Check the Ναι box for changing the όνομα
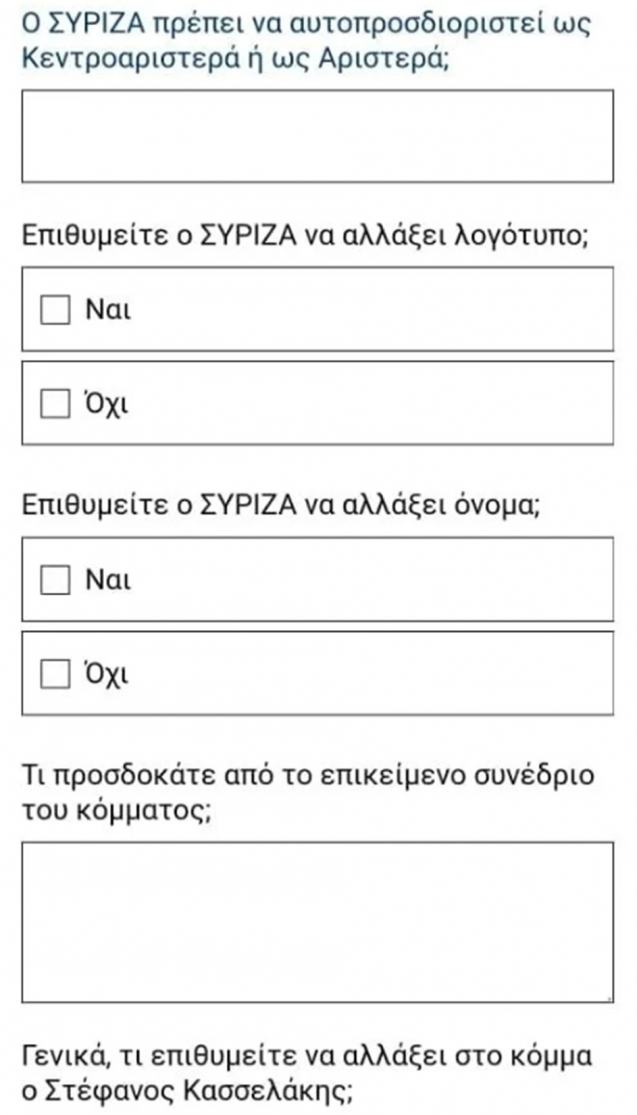The height and width of the screenshot is (1115, 637). (x=55, y=580)
